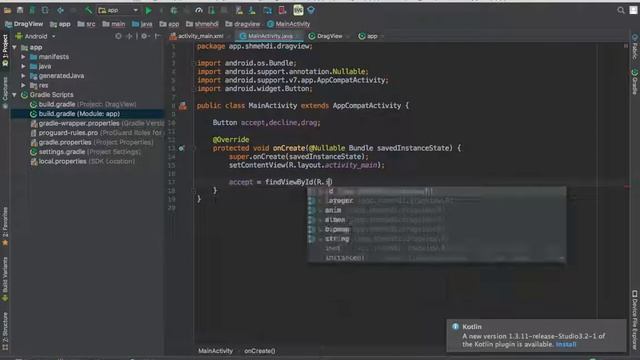Click the src breadcrumb

[86, 24]
